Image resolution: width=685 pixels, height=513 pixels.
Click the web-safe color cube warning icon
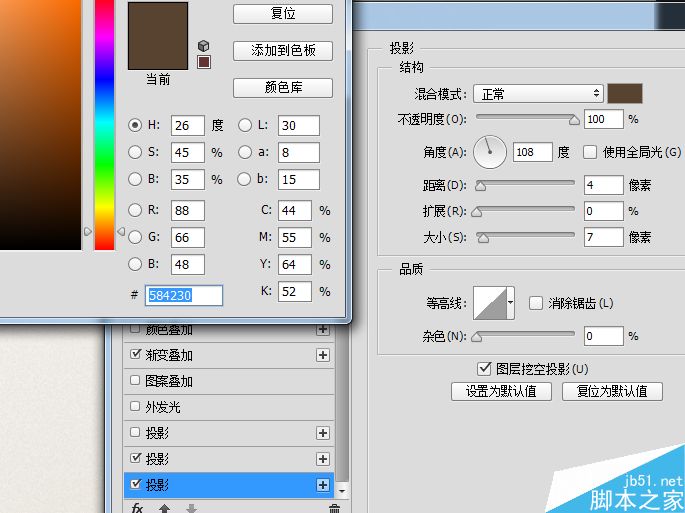(204, 45)
